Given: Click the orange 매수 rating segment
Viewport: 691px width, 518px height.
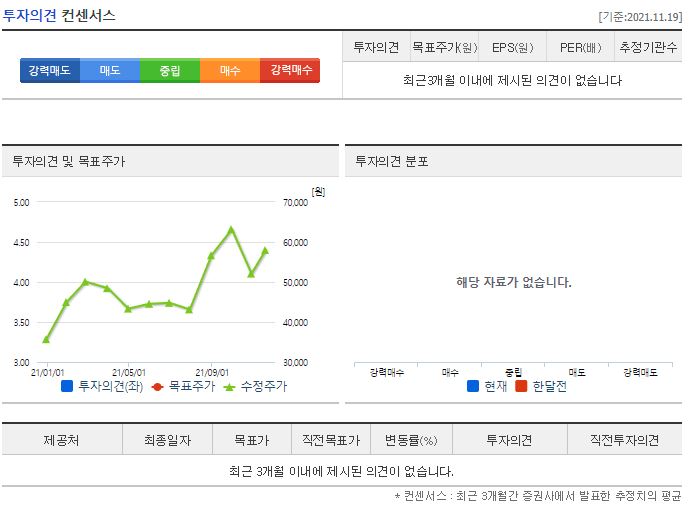Looking at the screenshot, I should (x=230, y=71).
